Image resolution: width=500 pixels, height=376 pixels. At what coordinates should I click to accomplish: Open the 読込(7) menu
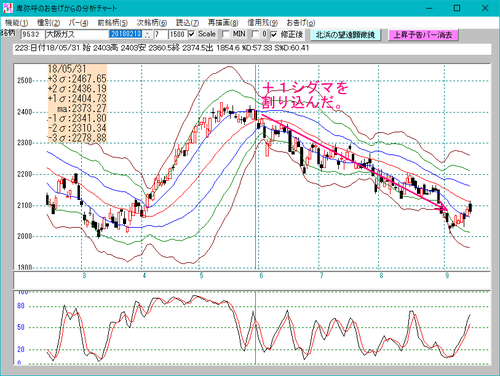pos(187,23)
